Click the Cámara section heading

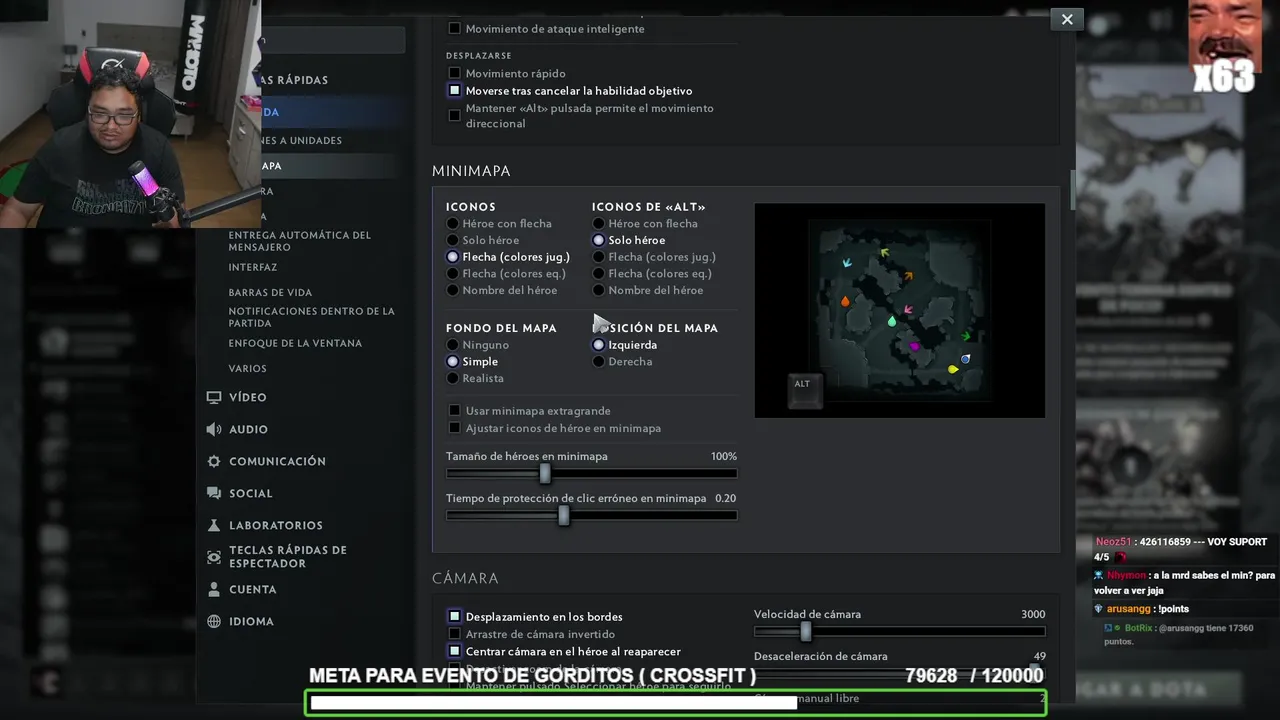tap(465, 578)
